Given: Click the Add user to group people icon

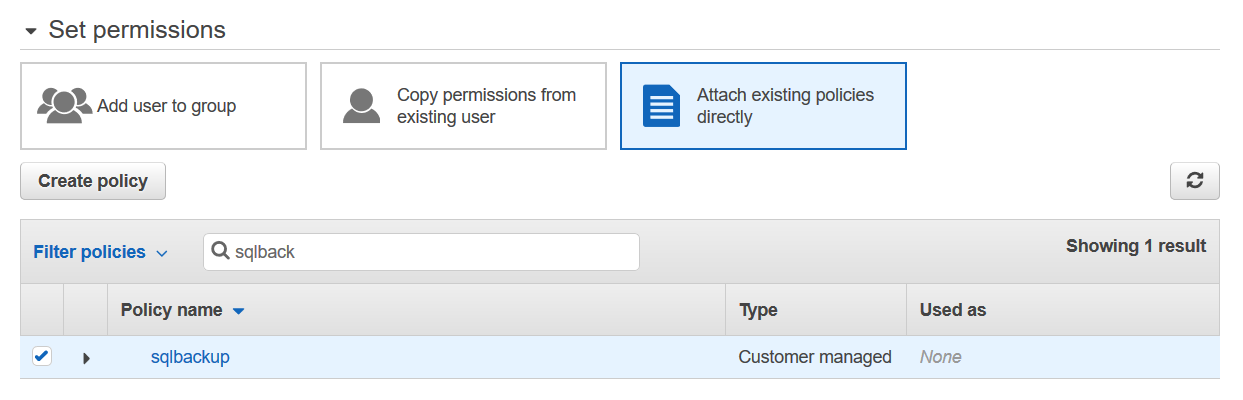Looking at the screenshot, I should (x=64, y=105).
